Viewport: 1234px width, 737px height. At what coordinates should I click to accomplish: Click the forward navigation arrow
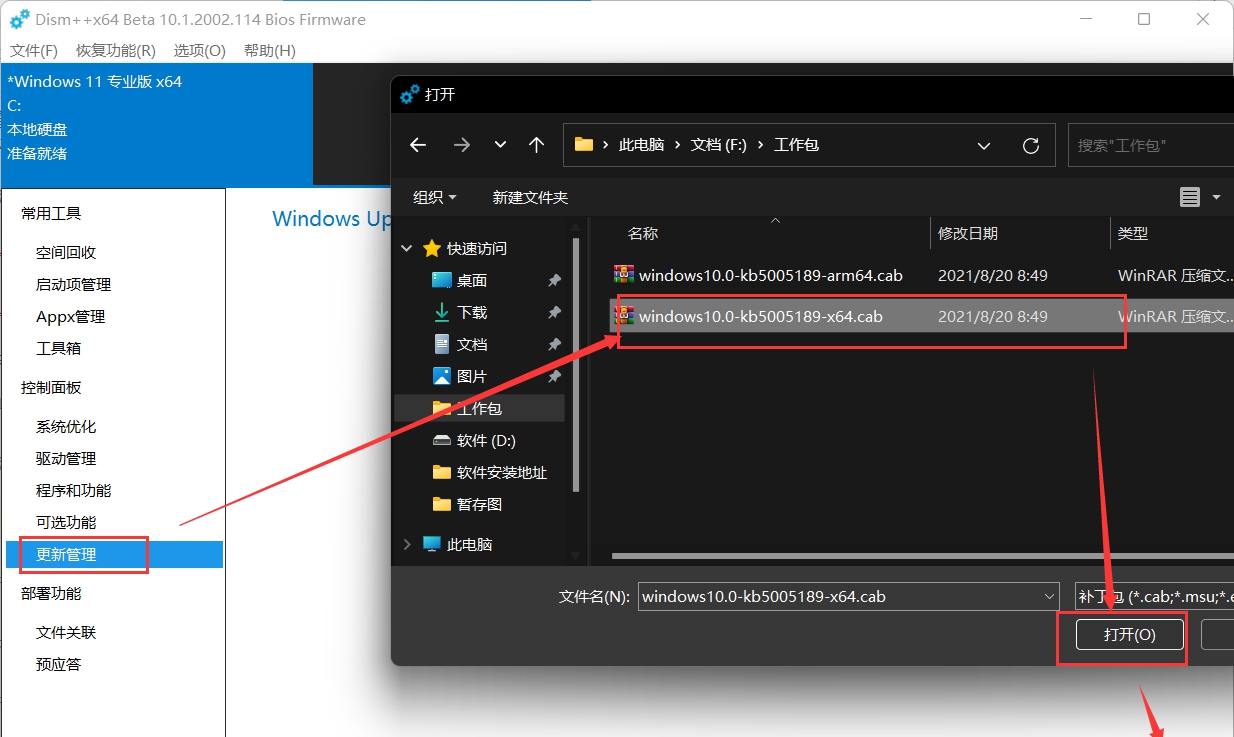click(x=461, y=144)
